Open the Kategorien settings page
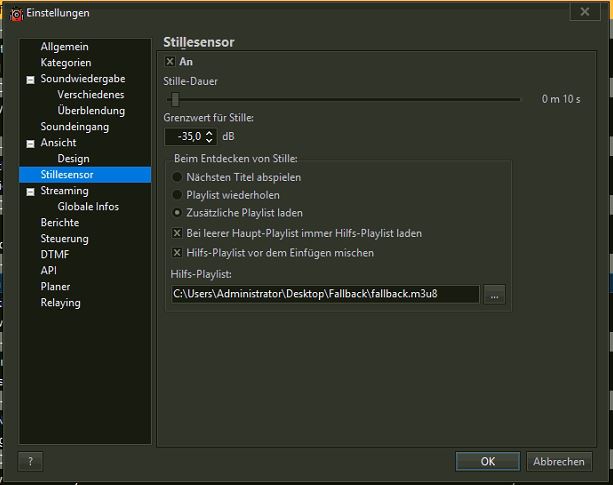 coord(66,63)
